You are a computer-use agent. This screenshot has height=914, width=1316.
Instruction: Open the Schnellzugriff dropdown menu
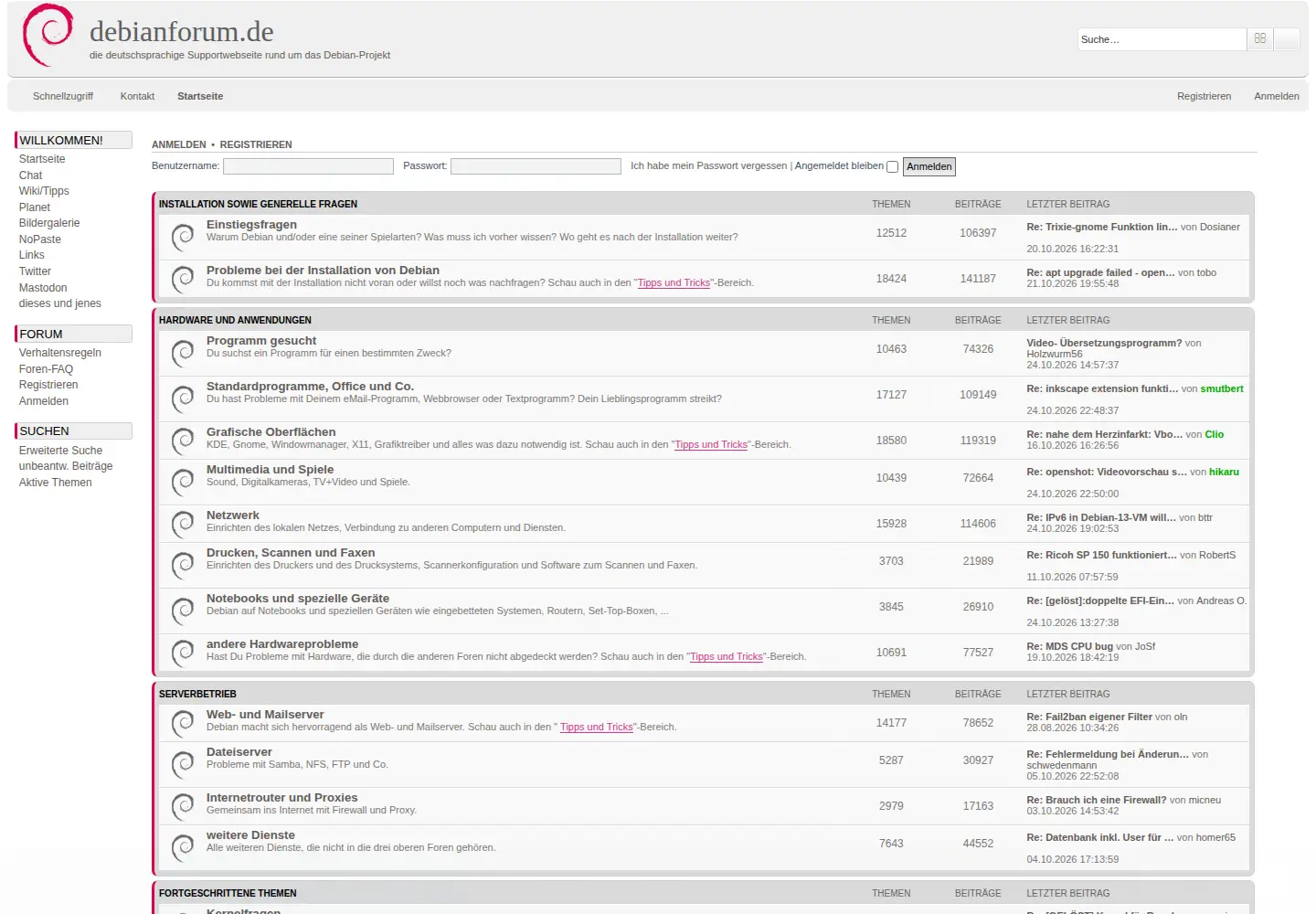(x=63, y=96)
